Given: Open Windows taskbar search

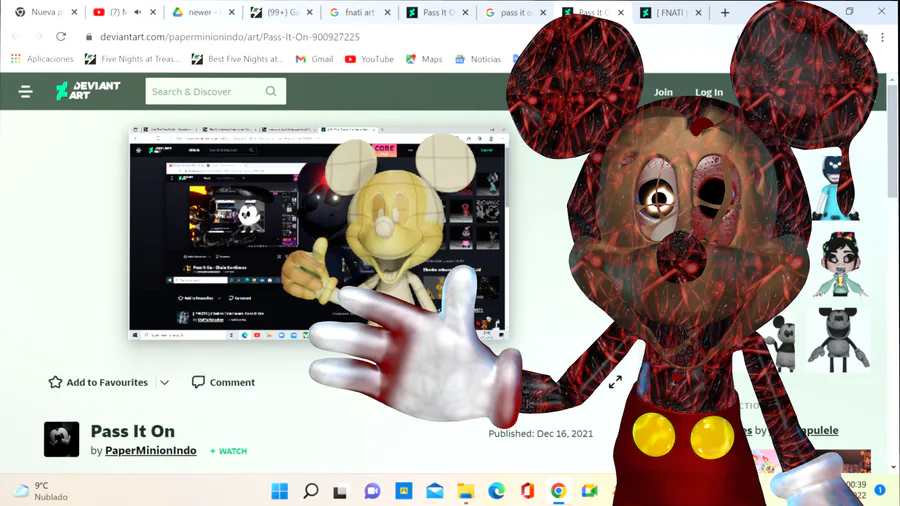Looking at the screenshot, I should (x=311, y=491).
